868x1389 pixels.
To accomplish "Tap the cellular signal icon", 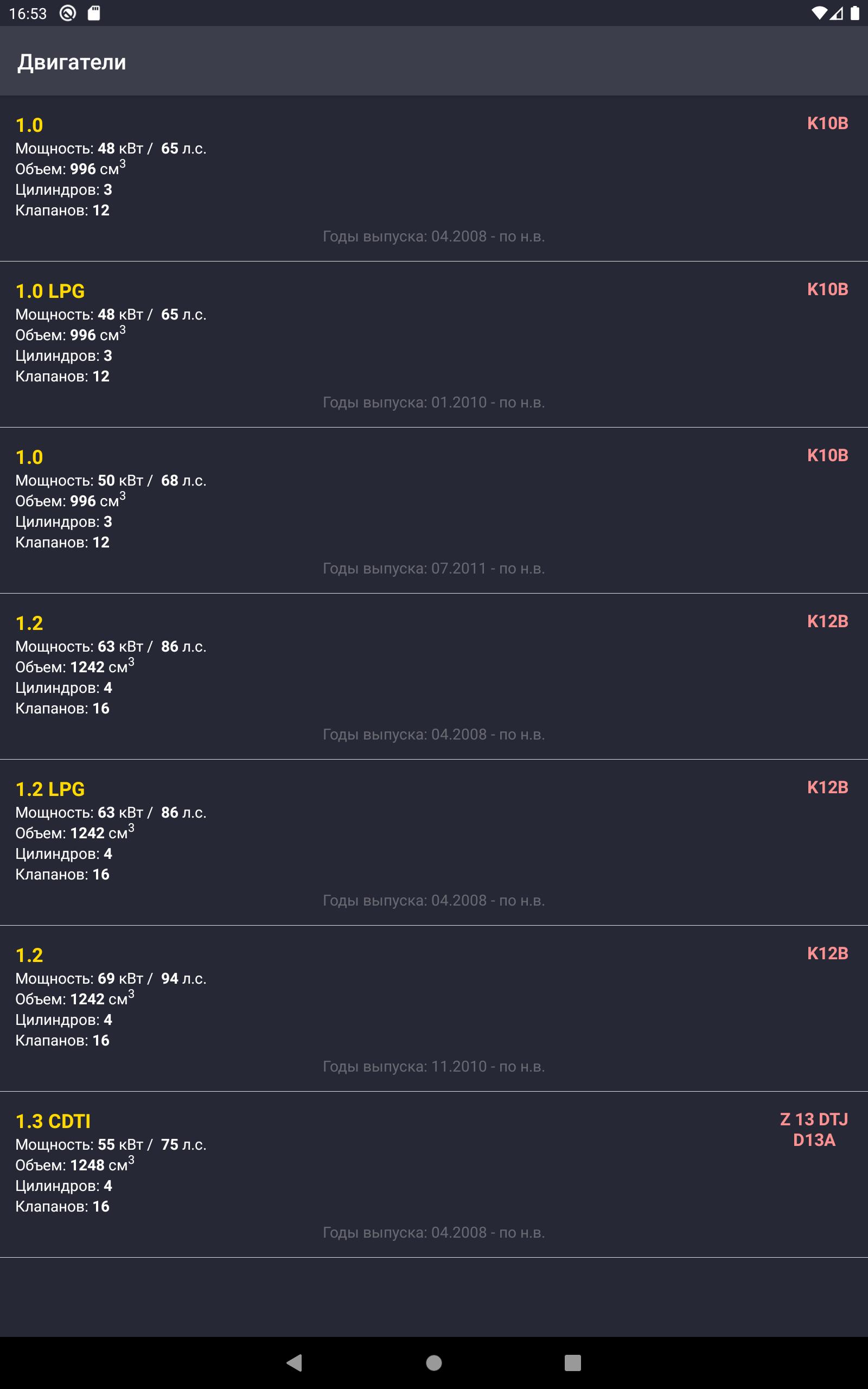I will pos(837,13).
